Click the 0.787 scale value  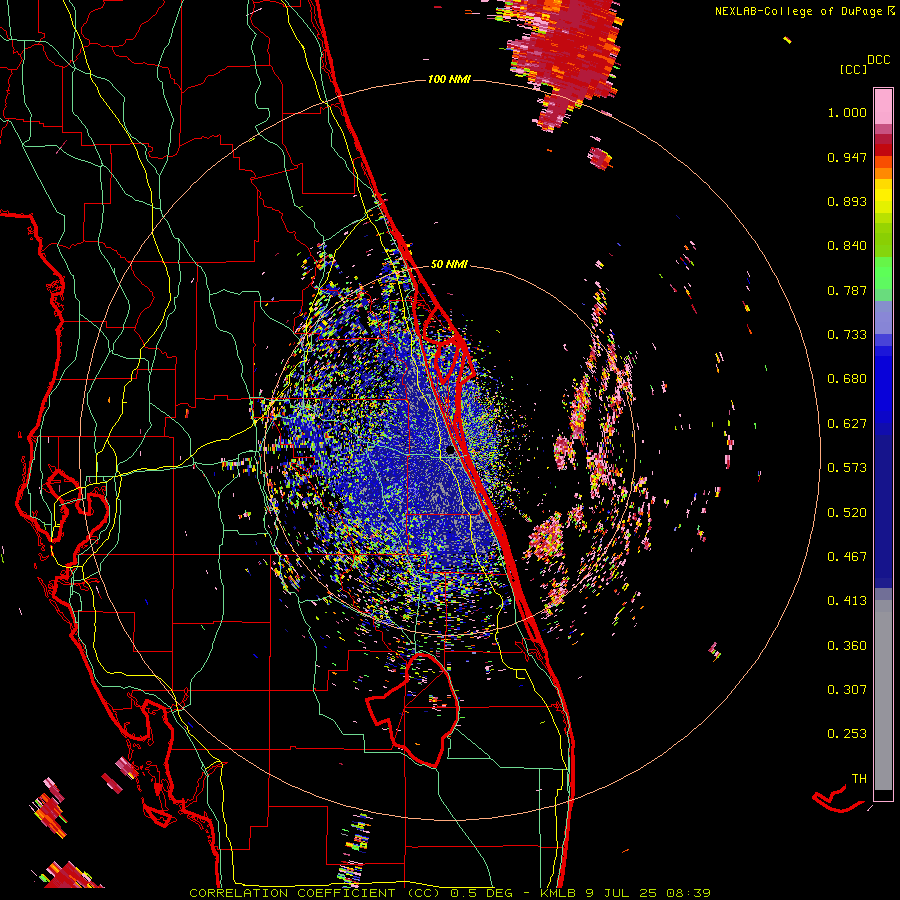click(847, 290)
